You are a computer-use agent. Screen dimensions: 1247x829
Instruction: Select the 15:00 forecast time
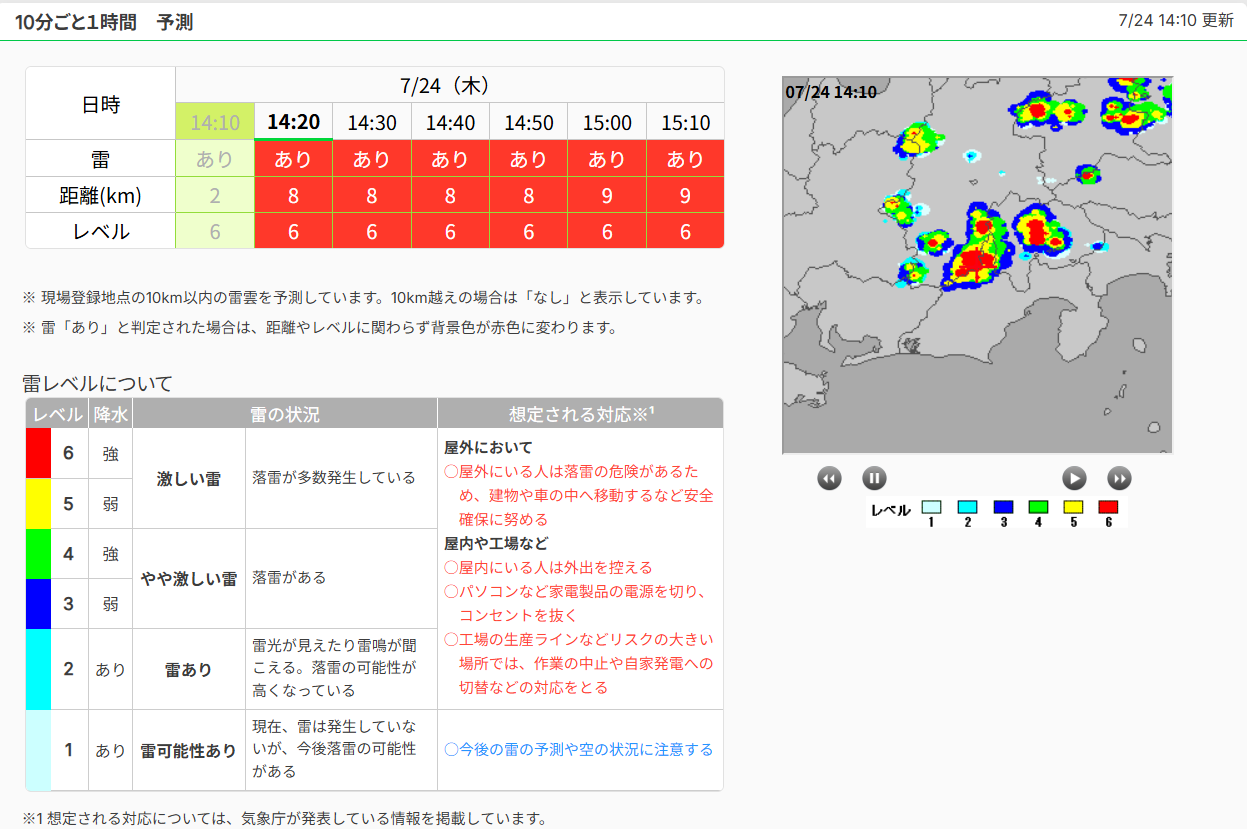point(607,122)
